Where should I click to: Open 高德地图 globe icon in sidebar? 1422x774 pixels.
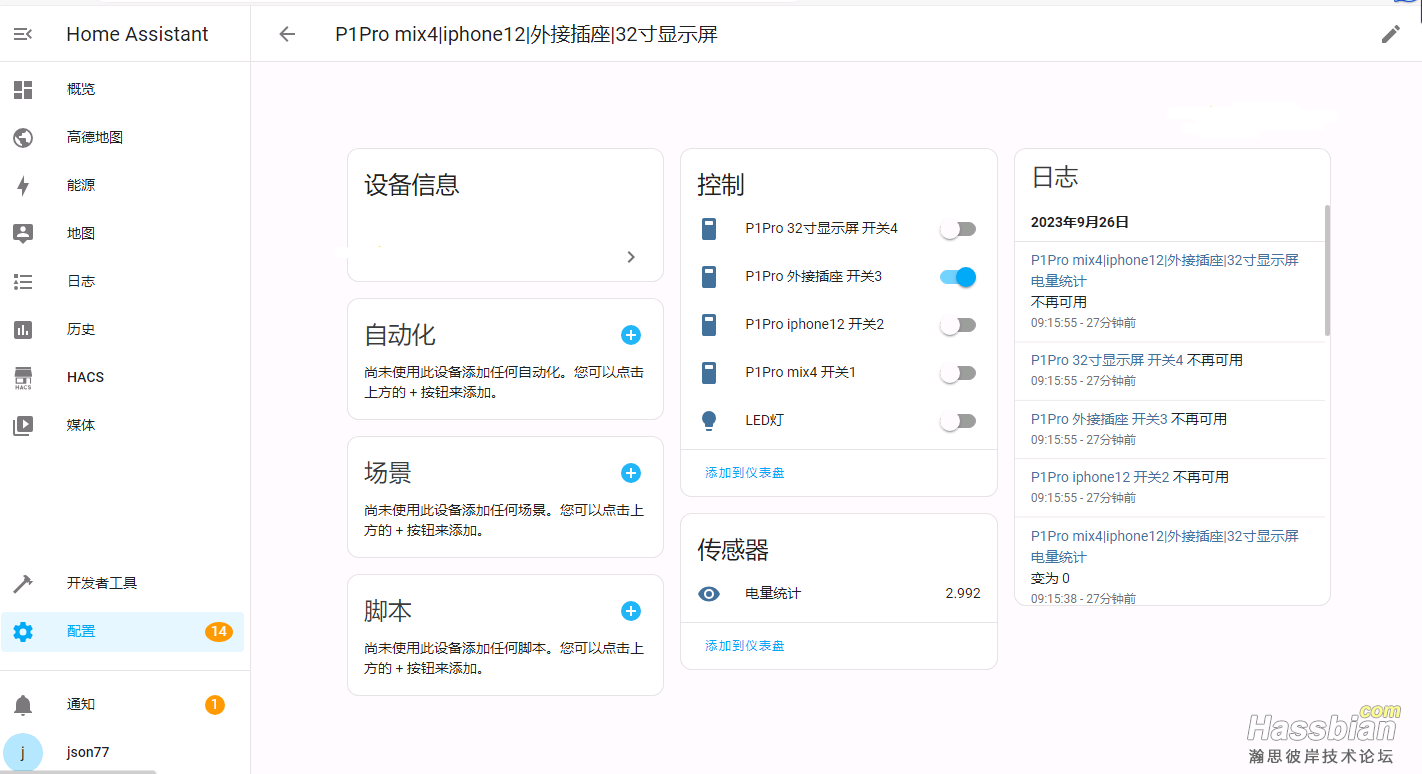click(x=23, y=138)
